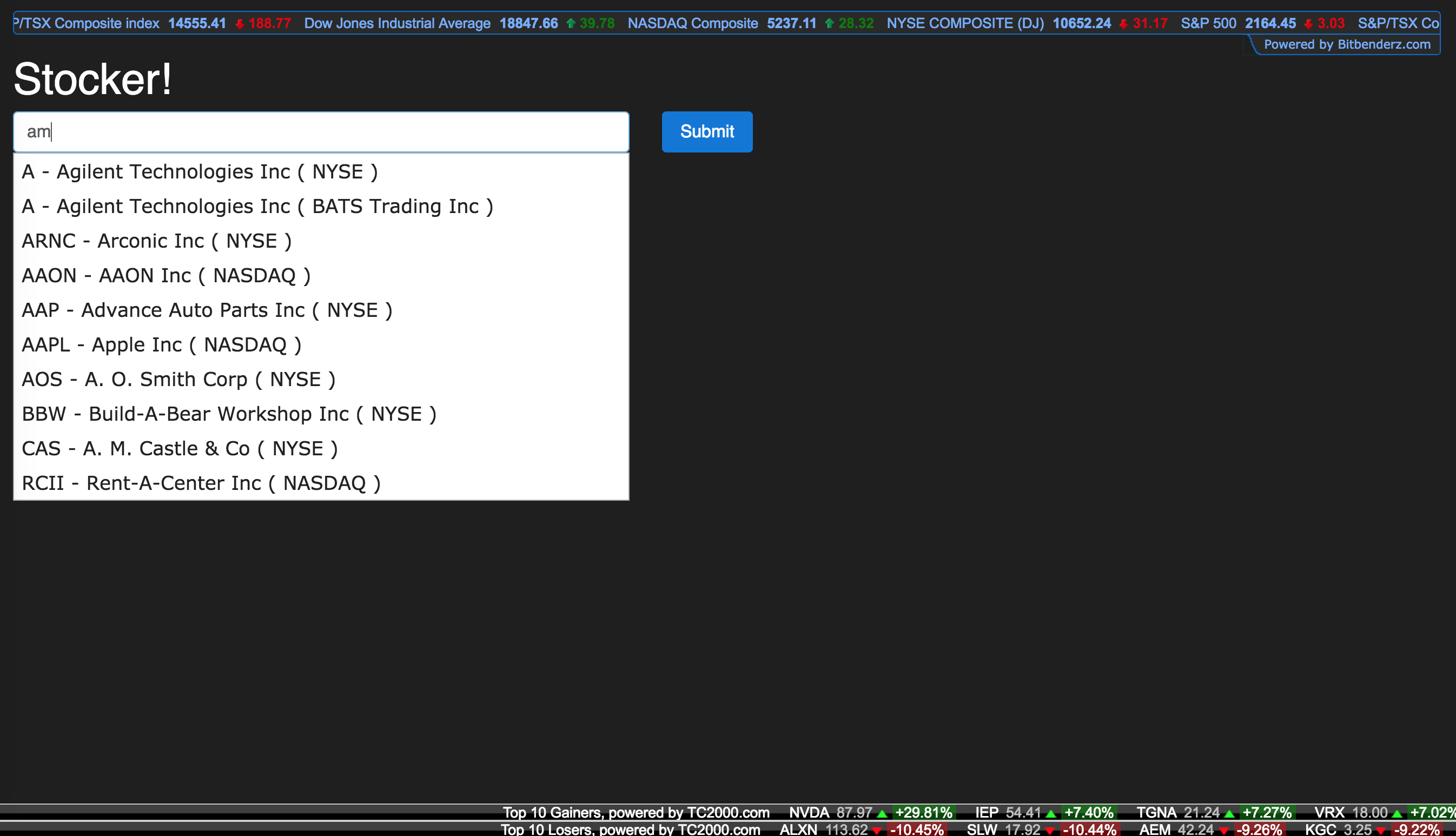Open the Powered by Bitbenderz.com link

(1346, 45)
